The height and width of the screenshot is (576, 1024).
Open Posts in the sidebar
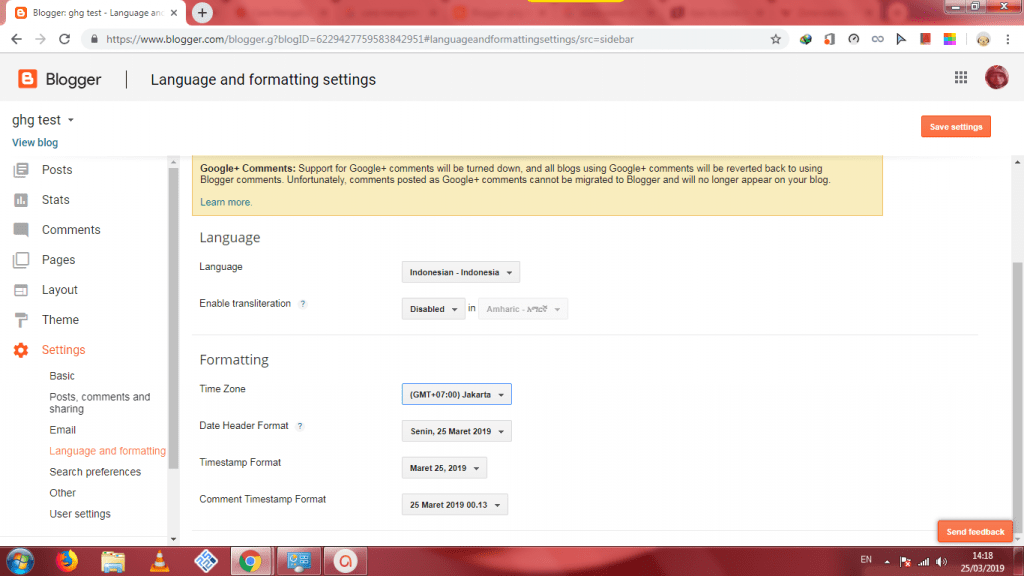(57, 170)
